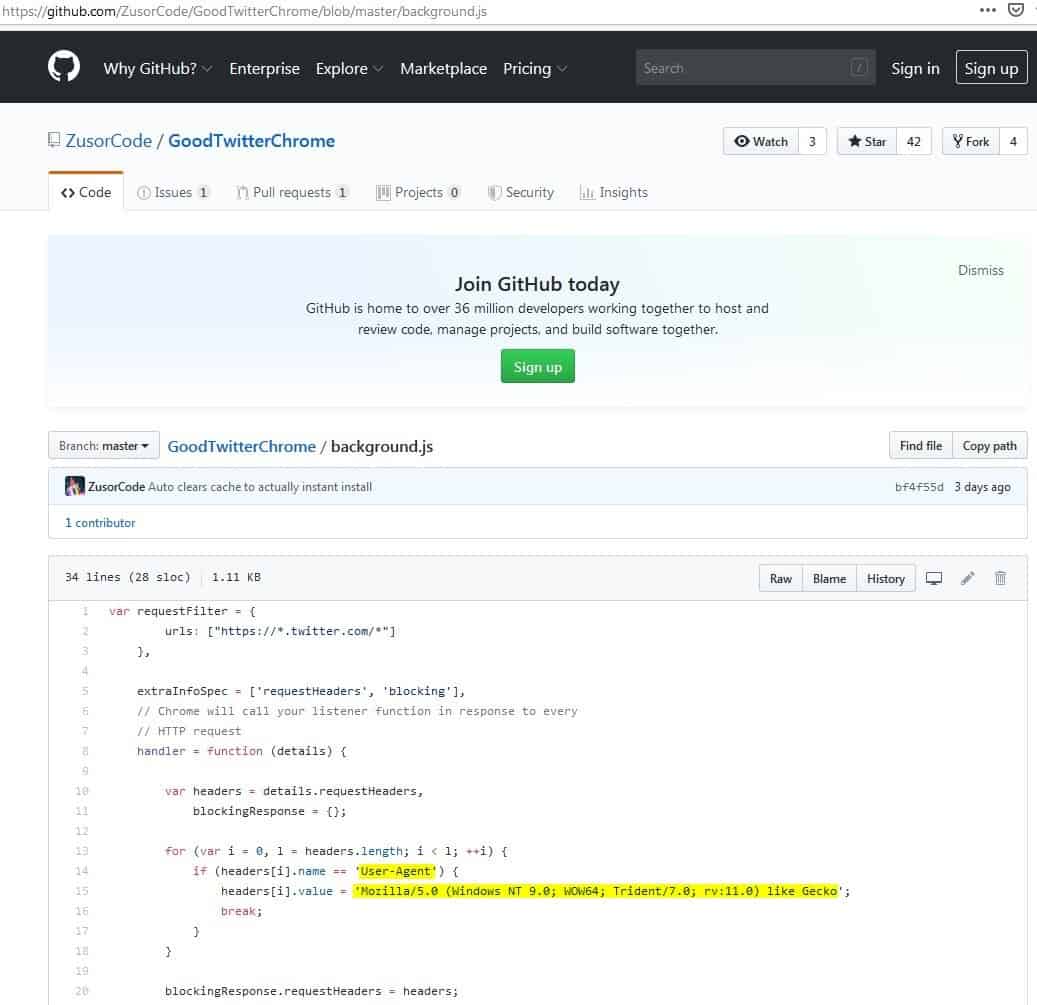1037x1005 pixels.
Task: Expand the Why GitHub? dropdown menu
Action: (157, 68)
